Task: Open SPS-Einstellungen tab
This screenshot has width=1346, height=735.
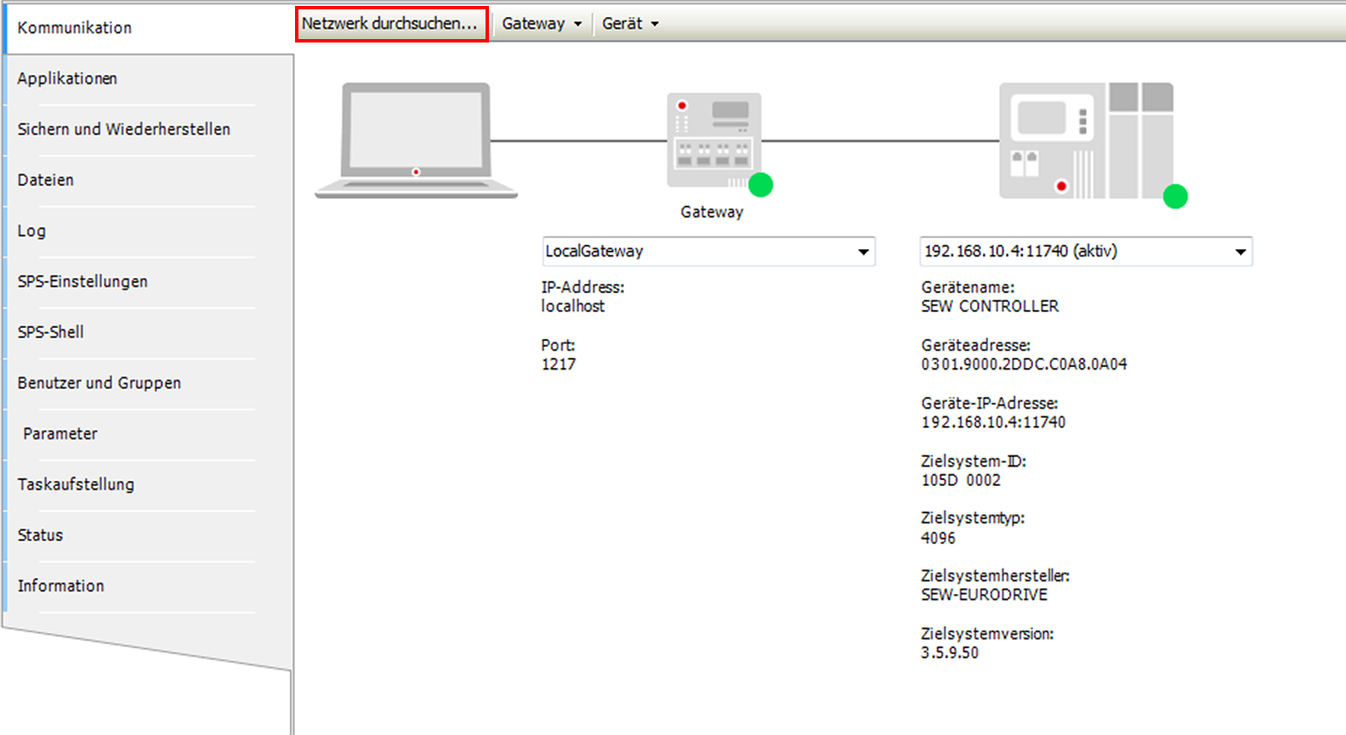Action: tap(83, 282)
